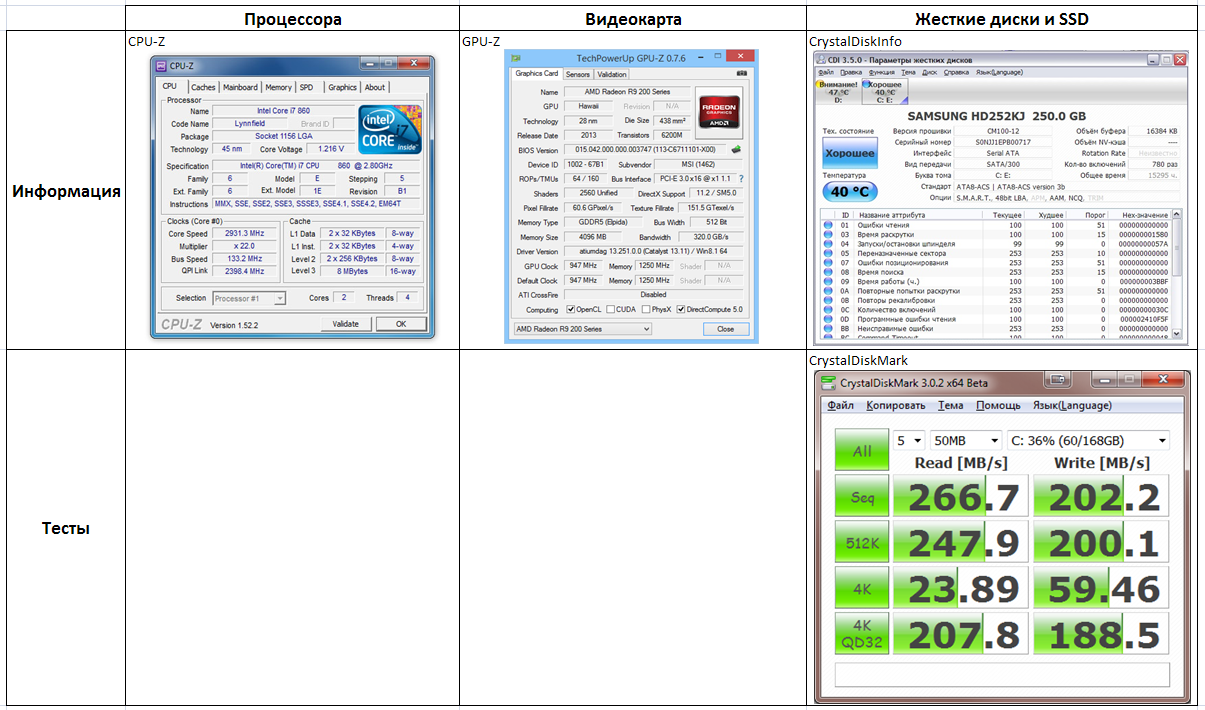Viewport: 1205px width, 710px height.
Task: Click the green 512K benchmark button
Action: (x=862, y=544)
